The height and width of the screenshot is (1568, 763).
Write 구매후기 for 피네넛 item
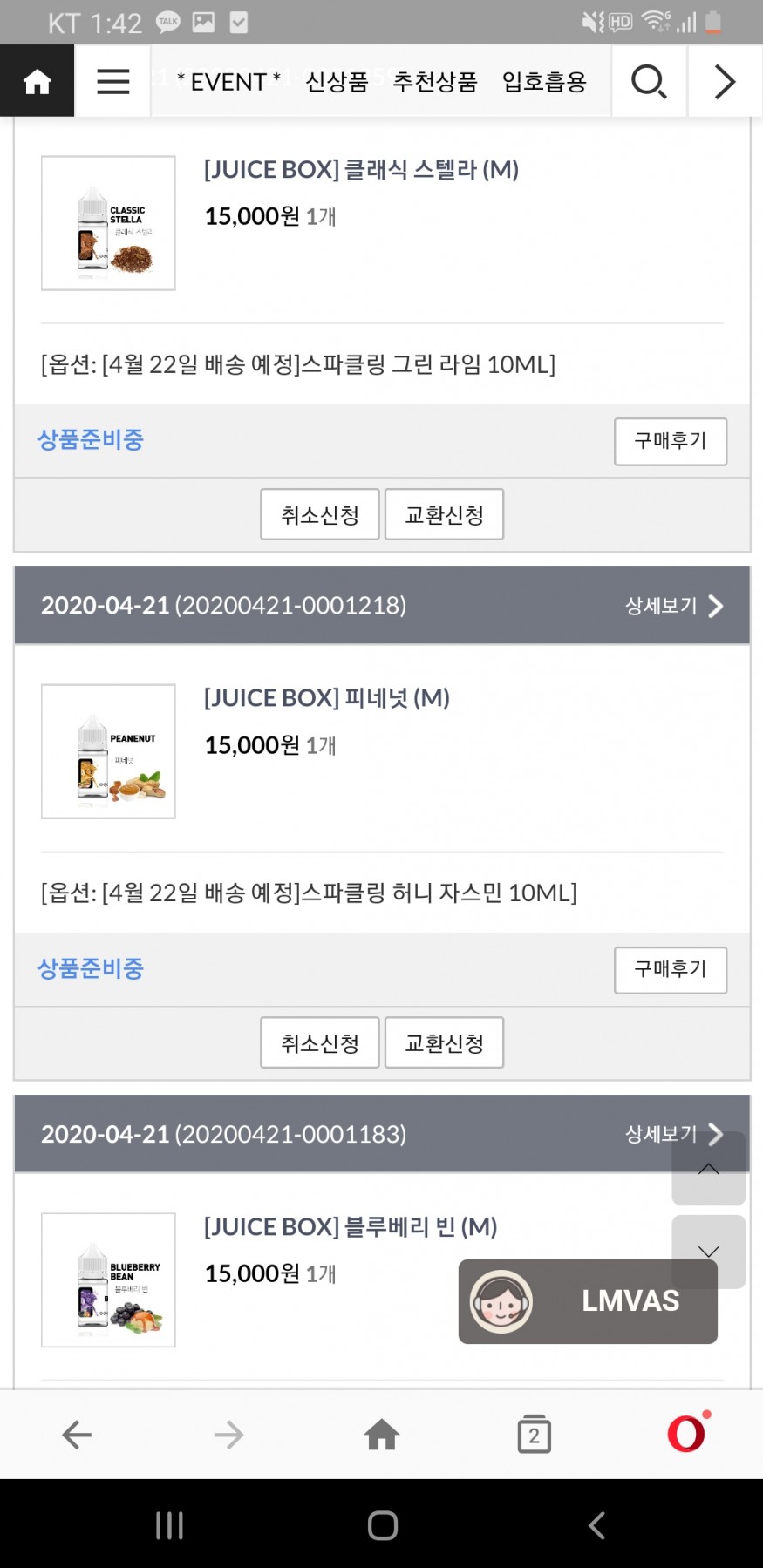[670, 969]
